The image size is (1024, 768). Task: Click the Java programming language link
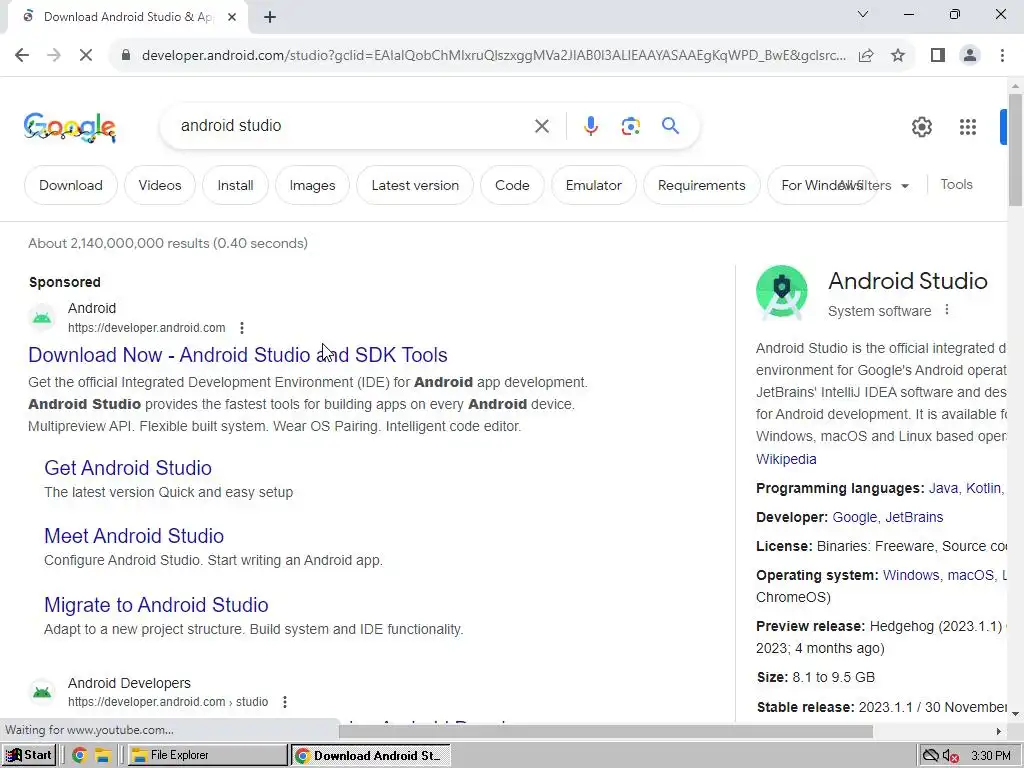click(943, 488)
